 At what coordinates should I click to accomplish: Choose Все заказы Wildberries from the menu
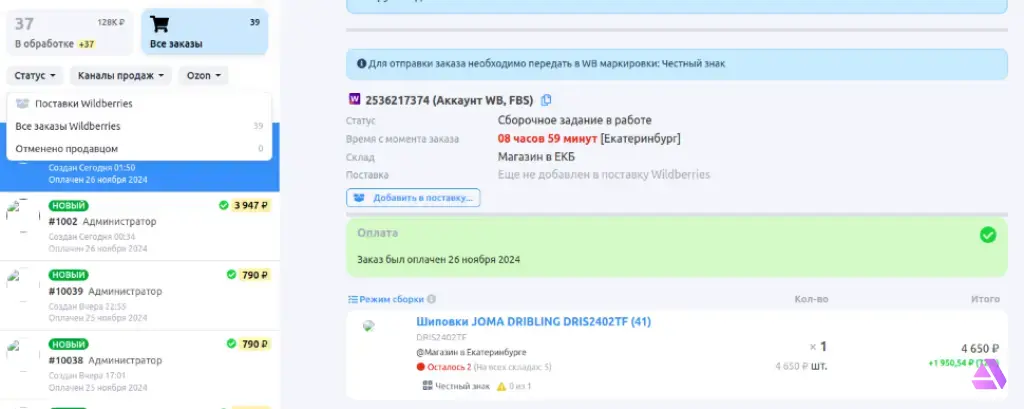click(139, 126)
